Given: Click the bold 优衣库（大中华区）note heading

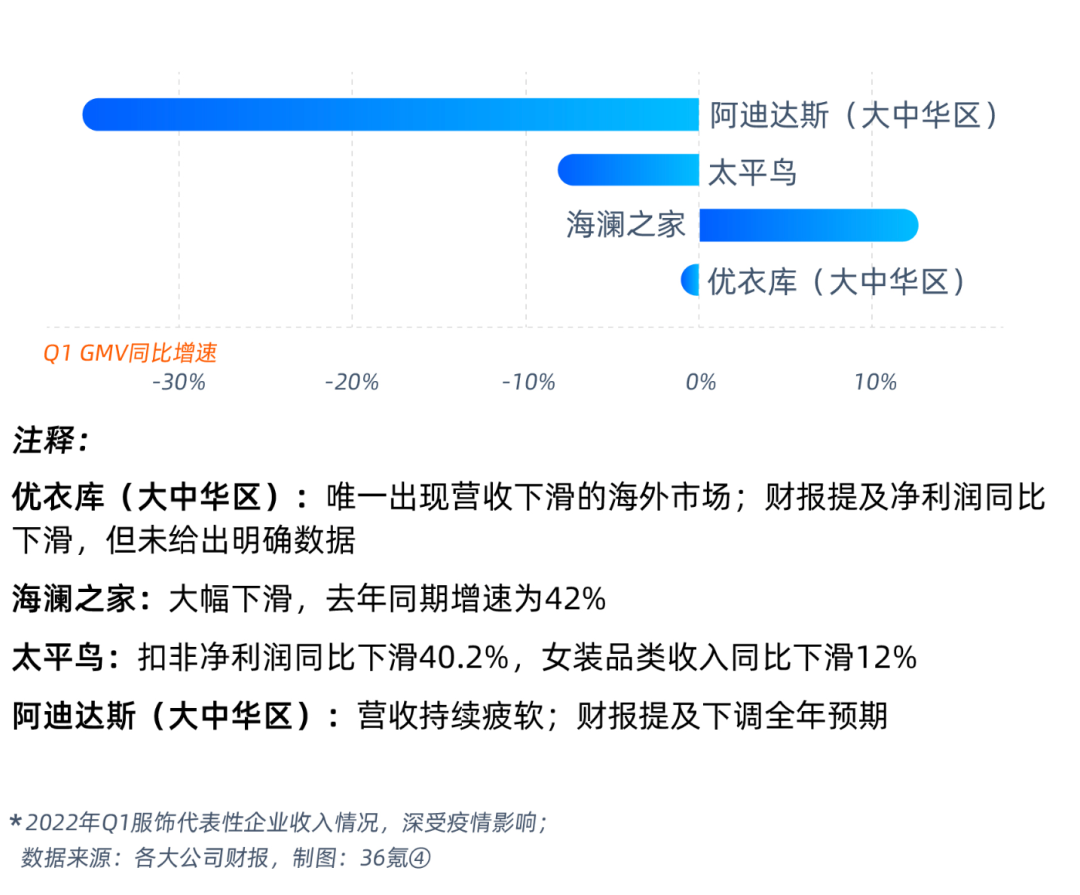Looking at the screenshot, I should point(160,497).
